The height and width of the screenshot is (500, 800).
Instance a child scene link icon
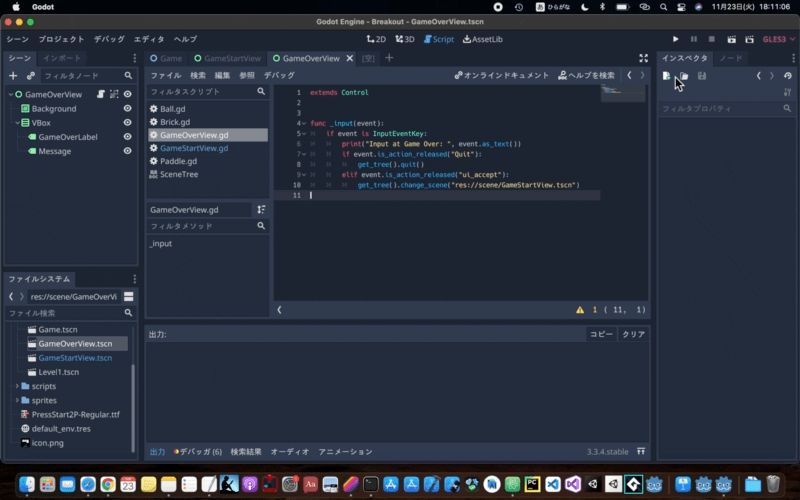click(x=31, y=76)
